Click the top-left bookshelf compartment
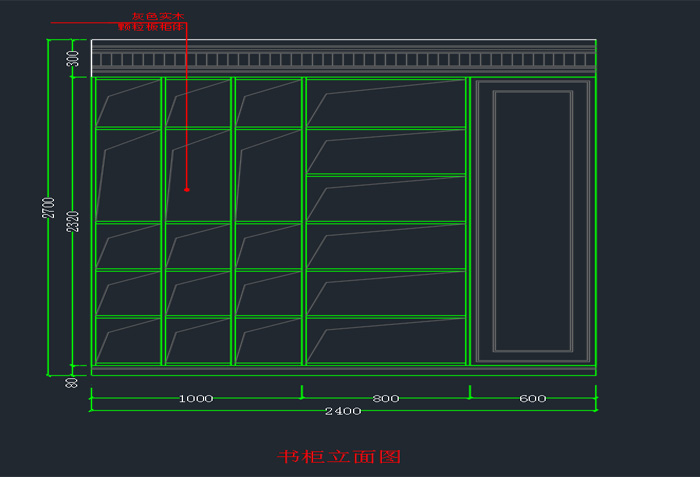Image resolution: width=700 pixels, height=477 pixels. 127,102
